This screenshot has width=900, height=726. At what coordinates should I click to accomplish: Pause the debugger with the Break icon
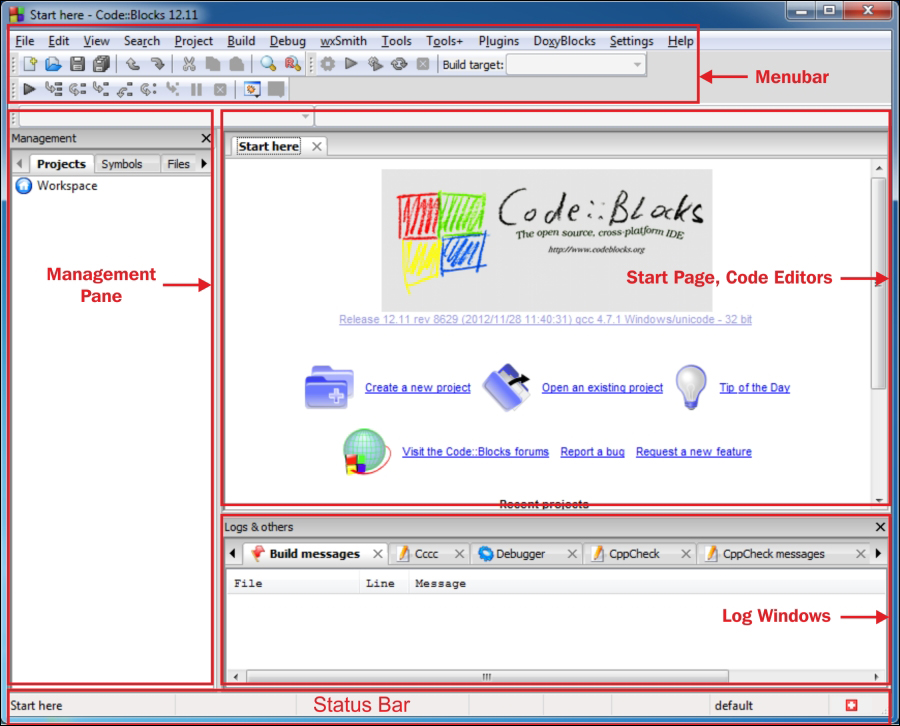[196, 89]
